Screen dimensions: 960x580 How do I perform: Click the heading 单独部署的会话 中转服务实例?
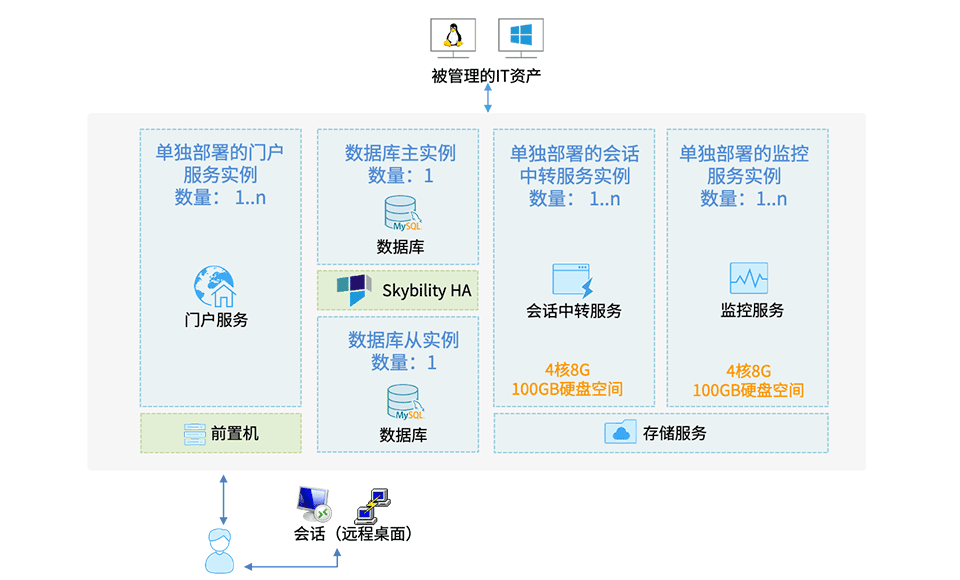[574, 165]
